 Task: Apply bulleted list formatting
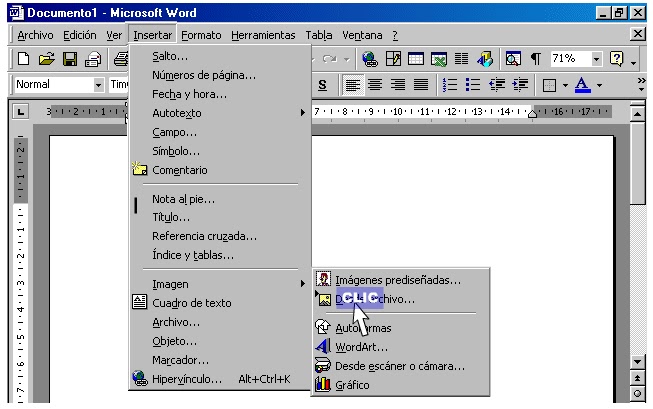[473, 85]
